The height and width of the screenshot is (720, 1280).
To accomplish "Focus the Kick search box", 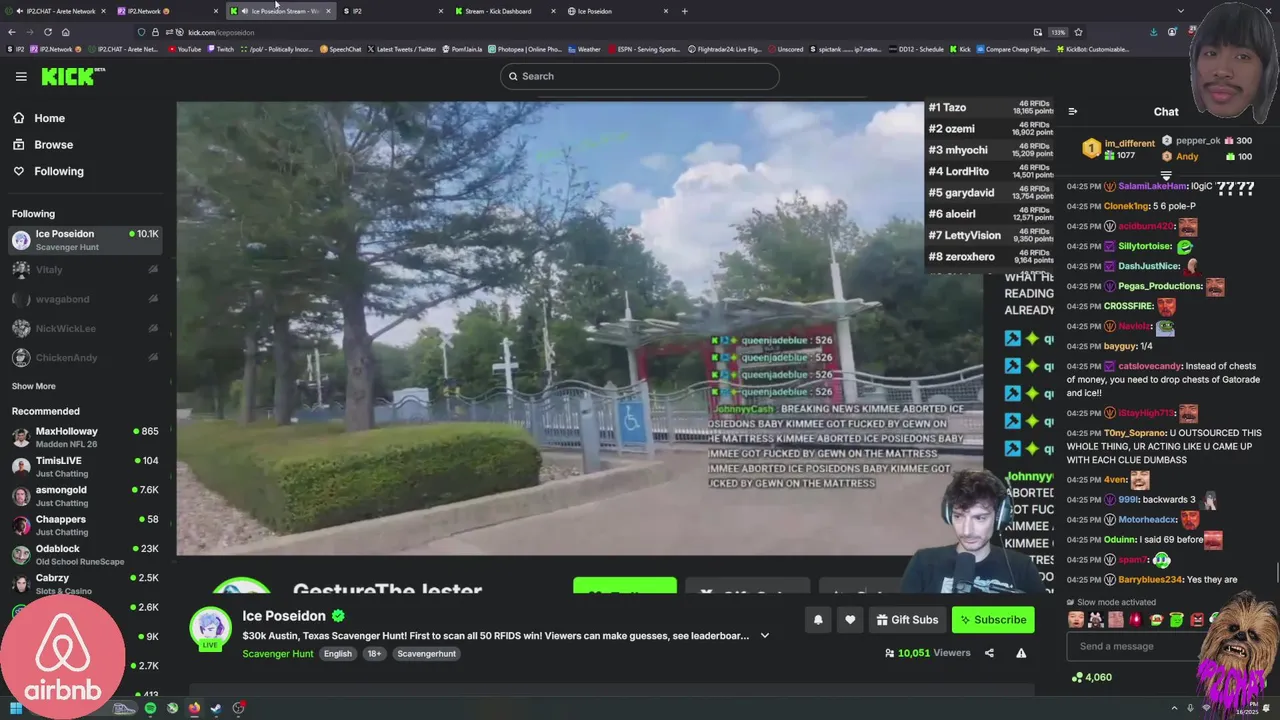I will tap(640, 76).
